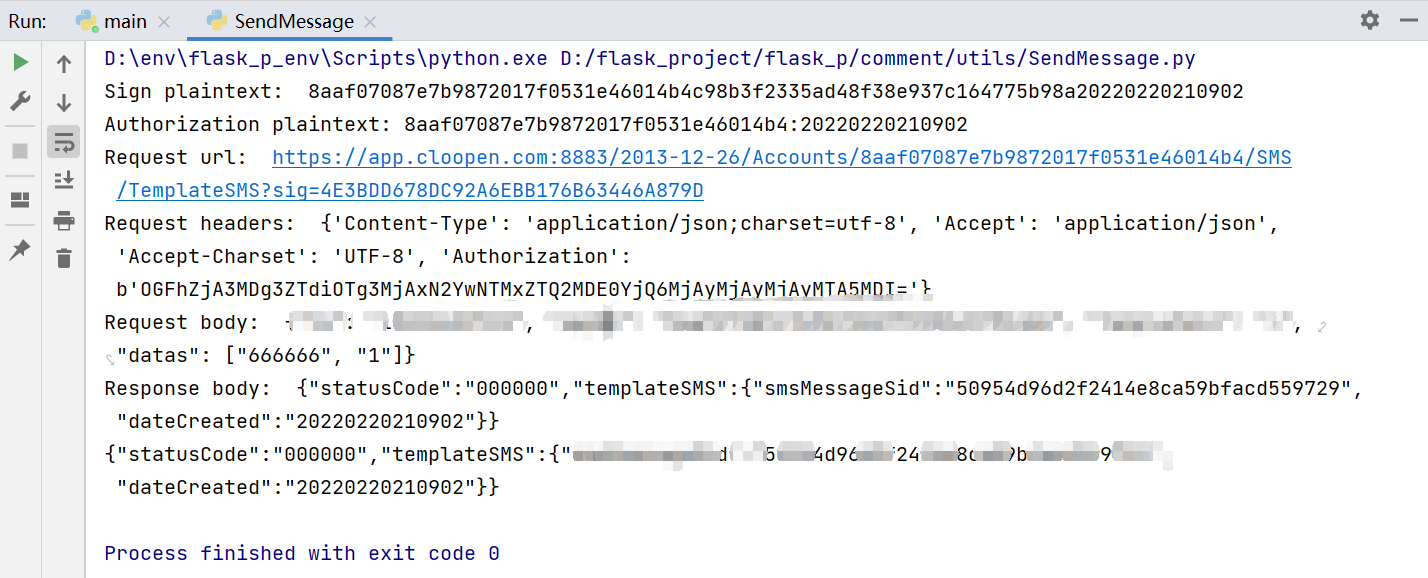Pin the current run tab

pos(20,251)
